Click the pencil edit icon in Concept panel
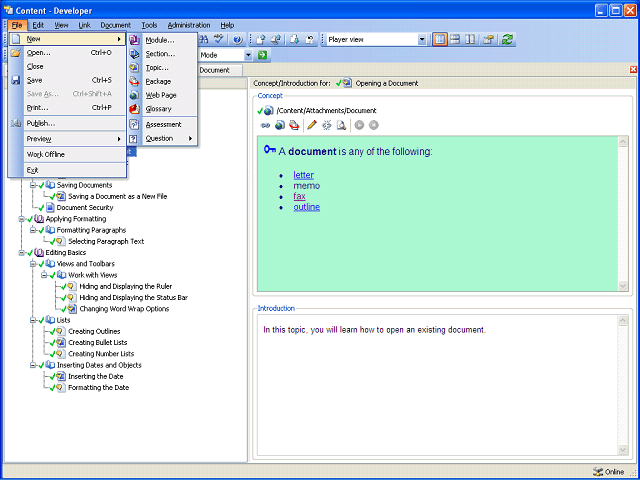The height and width of the screenshot is (480, 640). tap(312, 125)
